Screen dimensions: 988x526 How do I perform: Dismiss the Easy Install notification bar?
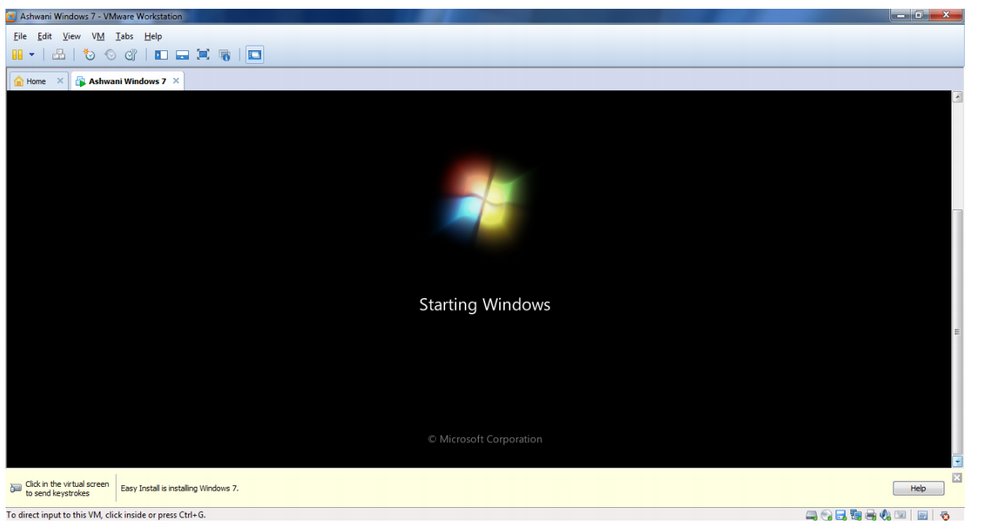pos(957,478)
